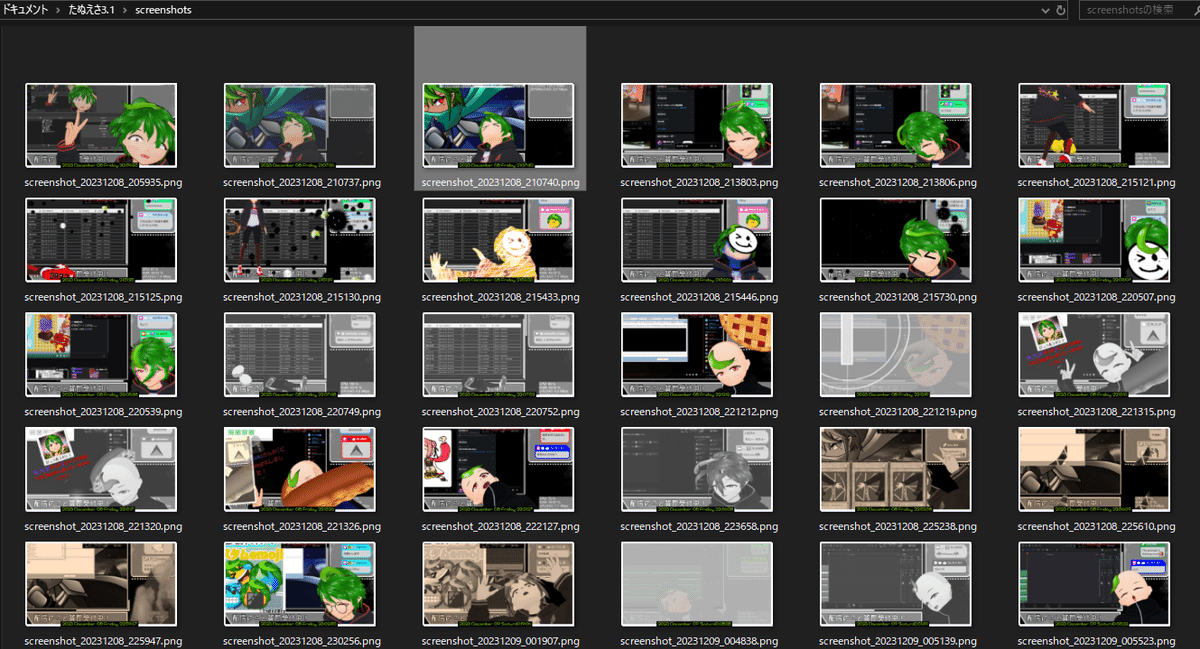Select thumbnail screenshot_20231209_005139.png

tap(896, 584)
